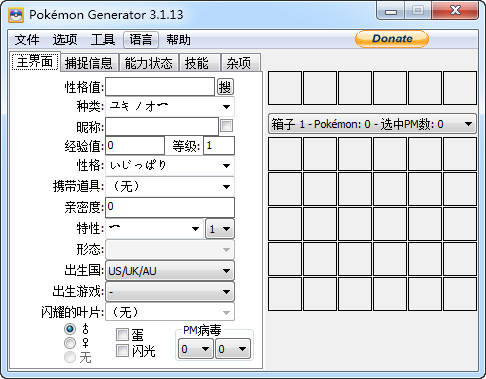This screenshot has width=486, height=379.
Task: Click the bottom-right slot of the box grid
Action: (460, 294)
